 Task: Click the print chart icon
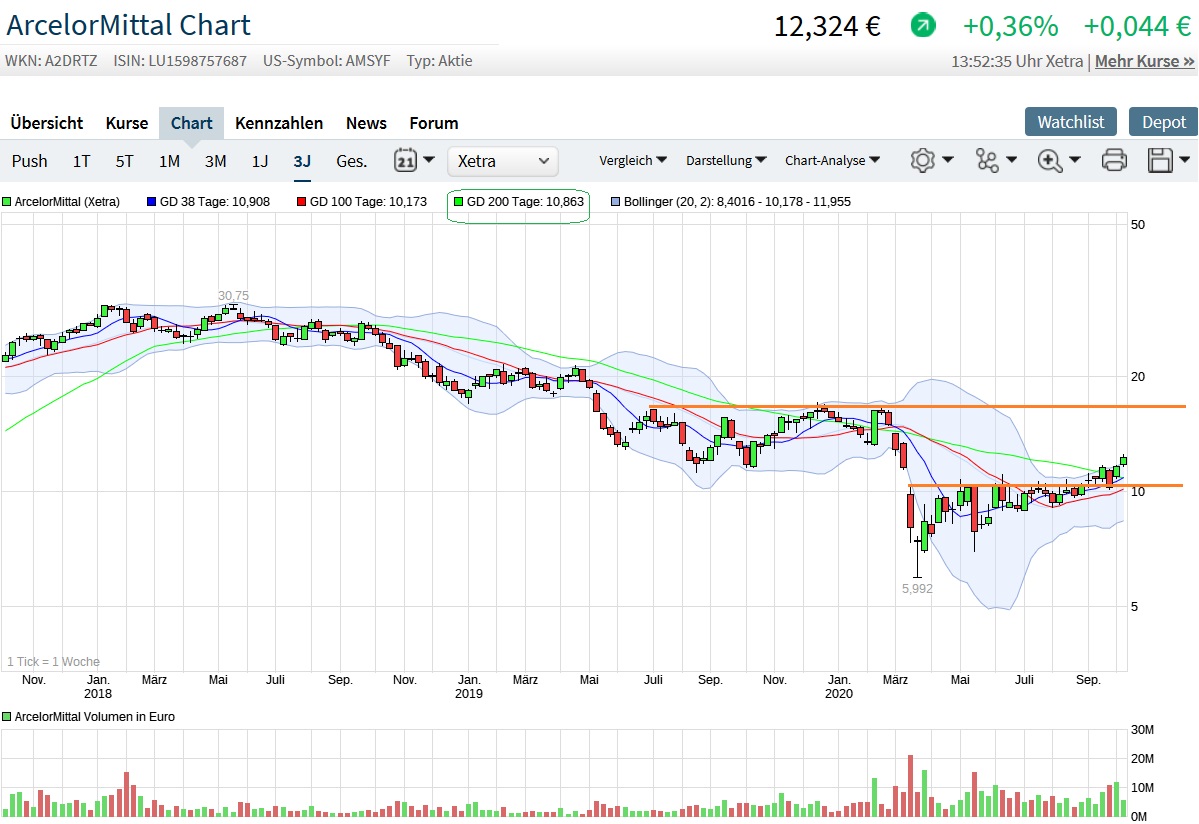tap(1113, 160)
